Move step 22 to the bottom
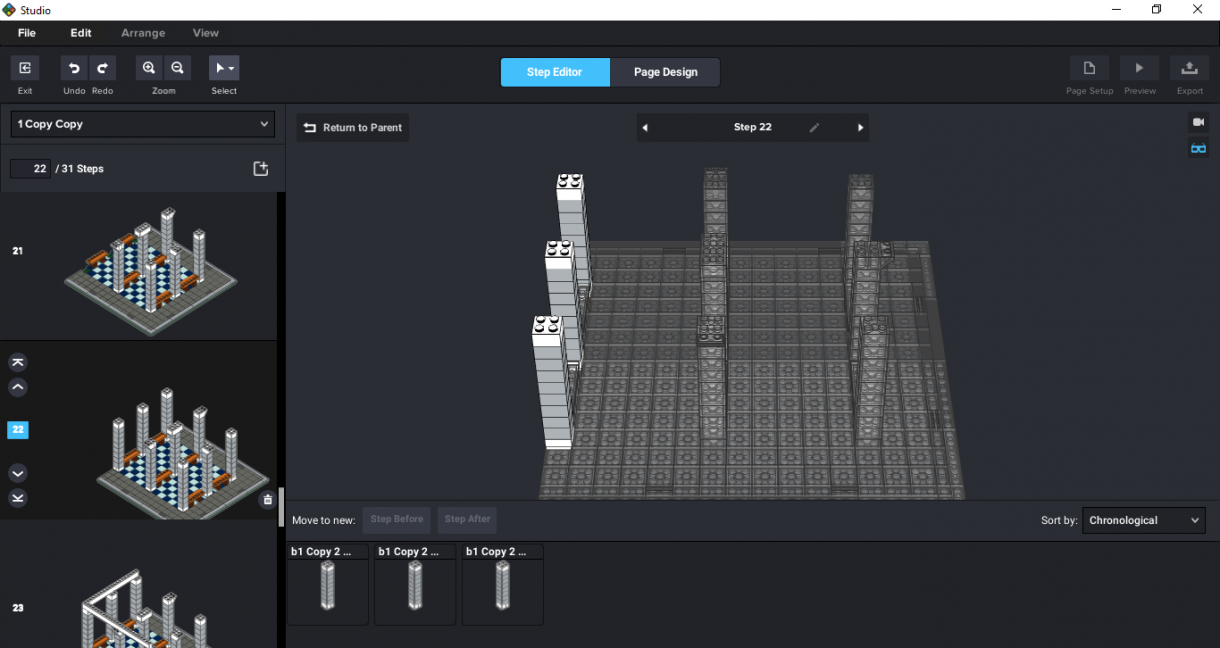Image resolution: width=1220 pixels, height=648 pixels. click(18, 498)
